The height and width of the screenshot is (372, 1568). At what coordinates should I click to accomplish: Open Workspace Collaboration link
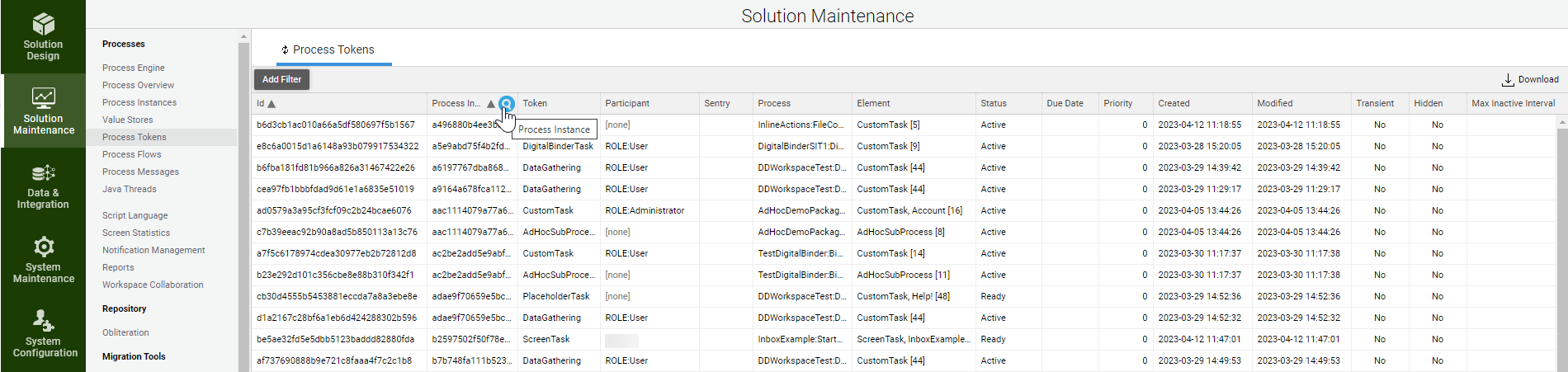[x=153, y=285]
